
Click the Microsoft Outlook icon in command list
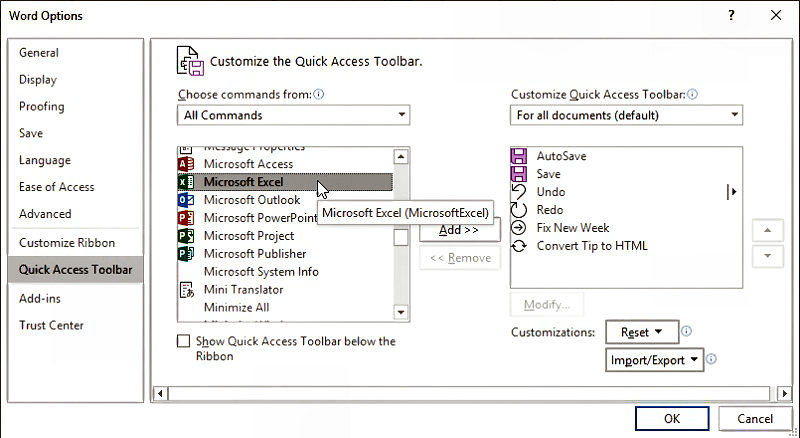coord(186,200)
